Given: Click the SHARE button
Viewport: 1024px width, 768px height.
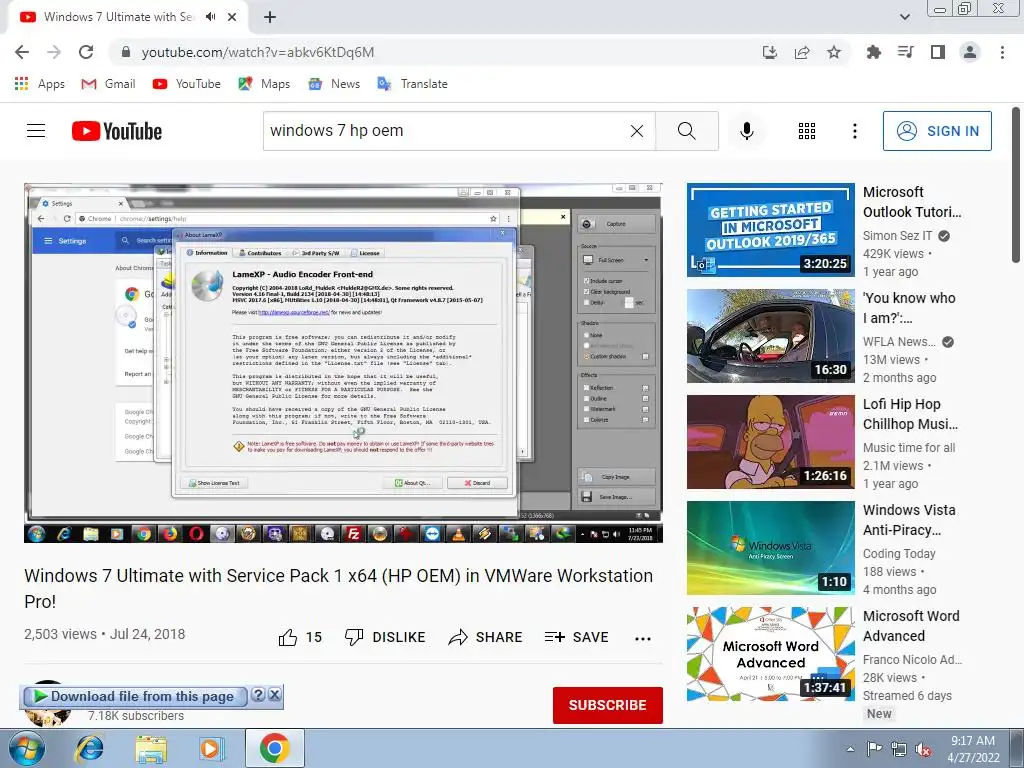Looking at the screenshot, I should point(485,637).
